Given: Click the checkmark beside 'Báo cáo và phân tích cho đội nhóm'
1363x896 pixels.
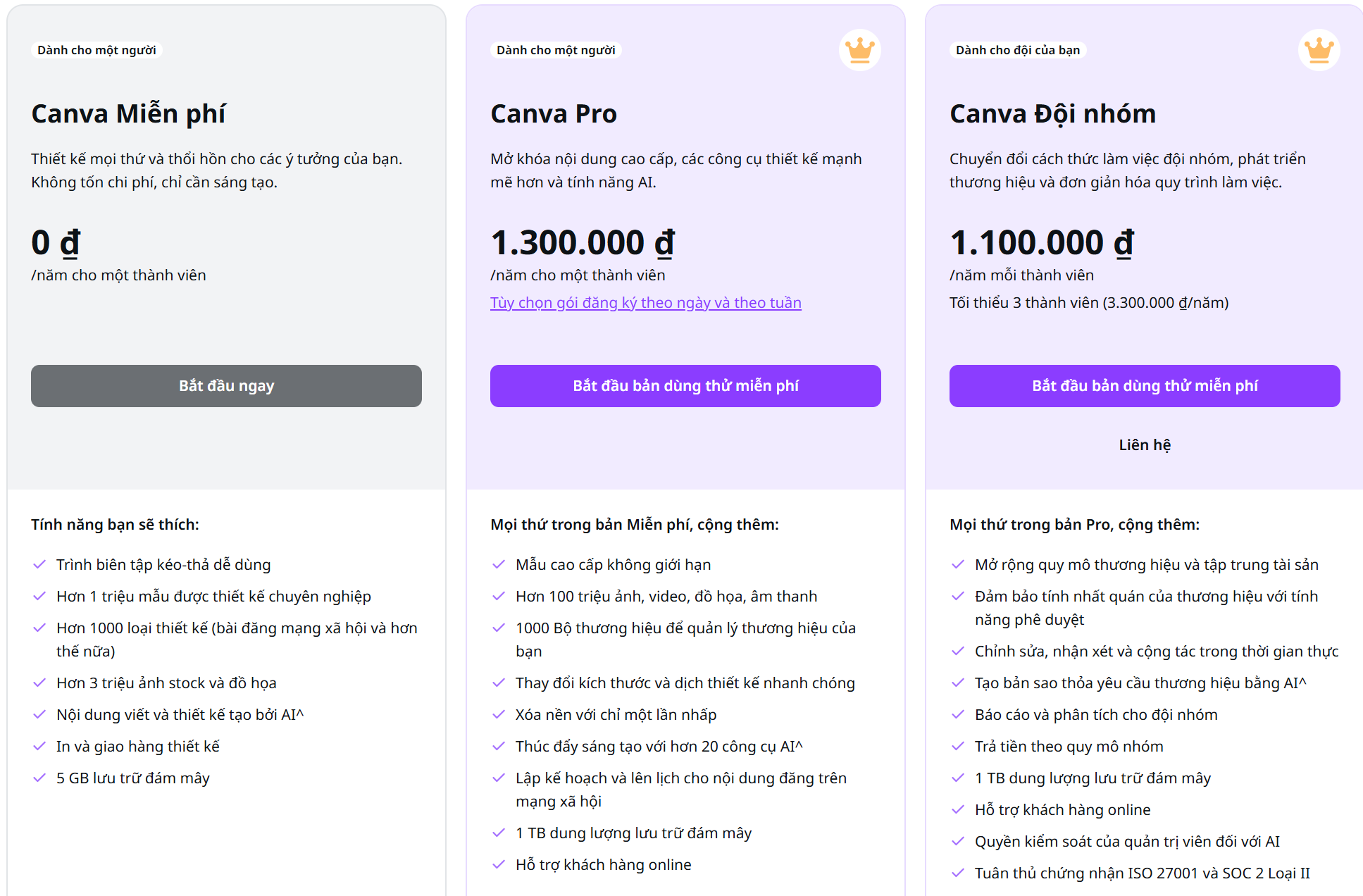Looking at the screenshot, I should coord(957,714).
